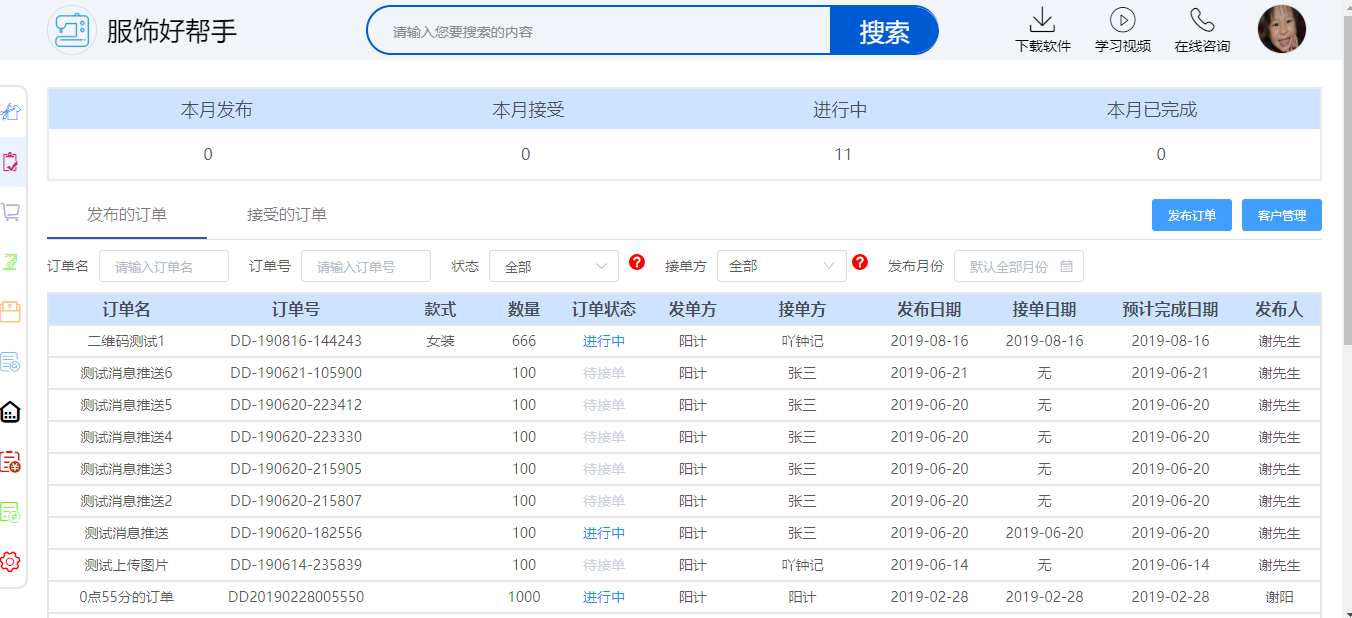Image resolution: width=1352 pixels, height=618 pixels.
Task: Open the user avatar photo
Action: click(x=1282, y=29)
